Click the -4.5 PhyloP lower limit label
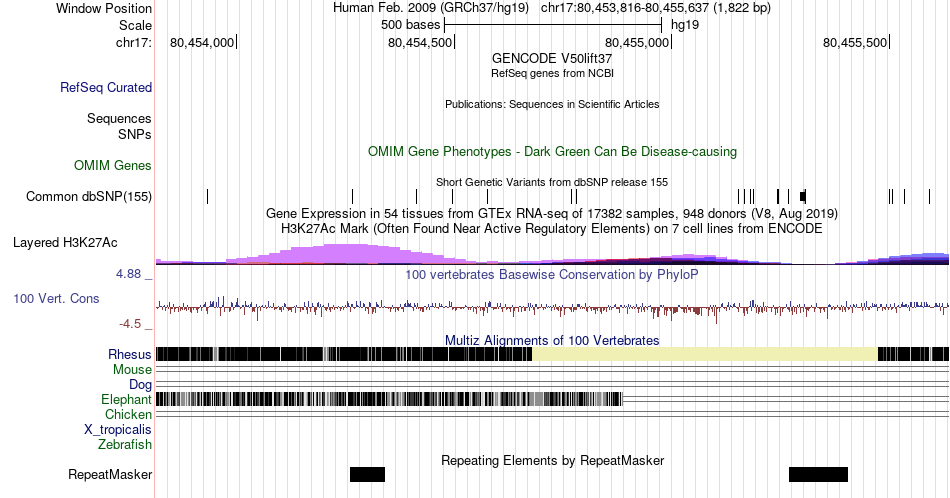This screenshot has height=498, width=950. click(130, 324)
